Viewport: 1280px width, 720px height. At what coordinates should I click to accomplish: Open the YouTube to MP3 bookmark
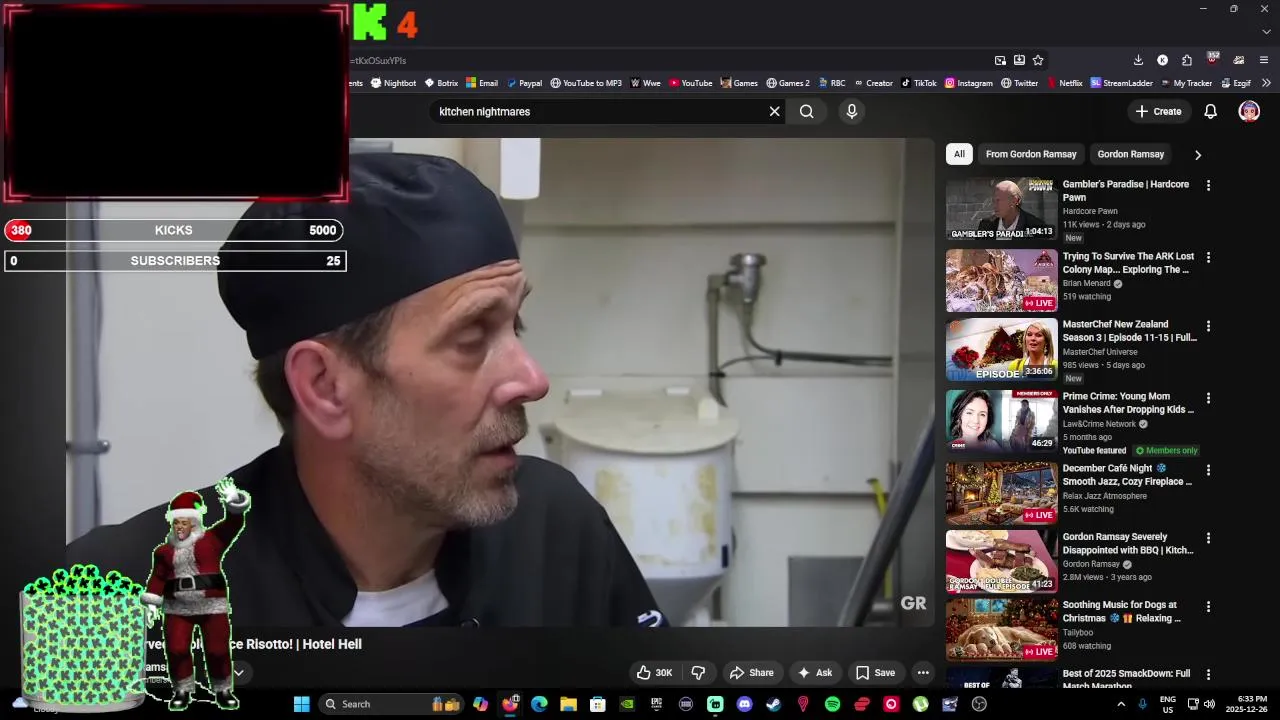(586, 83)
